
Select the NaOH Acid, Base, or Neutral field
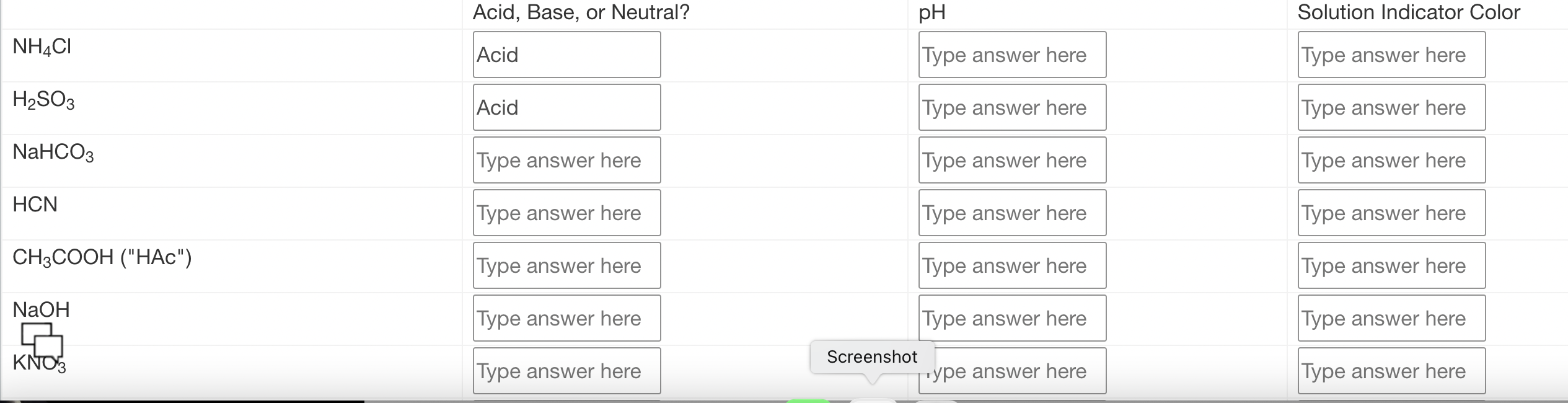tap(566, 318)
